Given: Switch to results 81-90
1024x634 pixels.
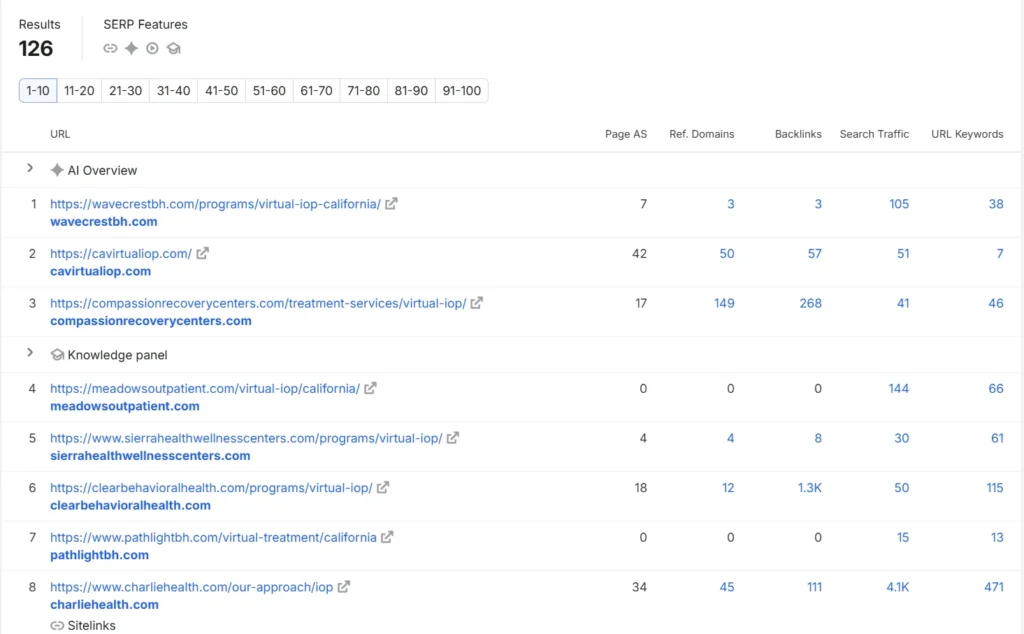Looking at the screenshot, I should click(x=411, y=91).
